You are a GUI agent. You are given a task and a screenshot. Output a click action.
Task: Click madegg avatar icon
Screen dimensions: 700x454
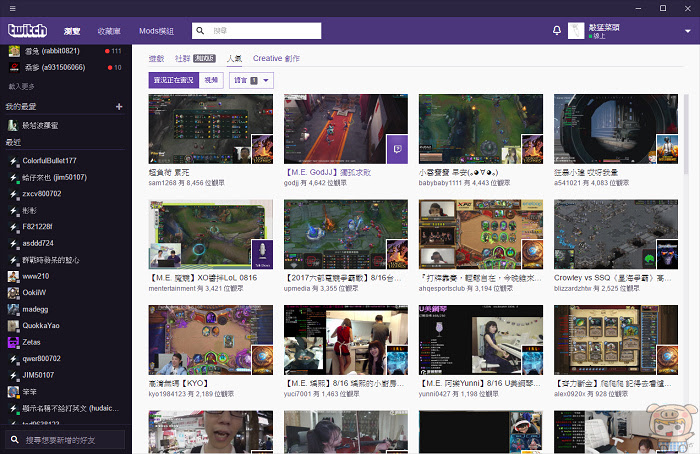point(13,309)
